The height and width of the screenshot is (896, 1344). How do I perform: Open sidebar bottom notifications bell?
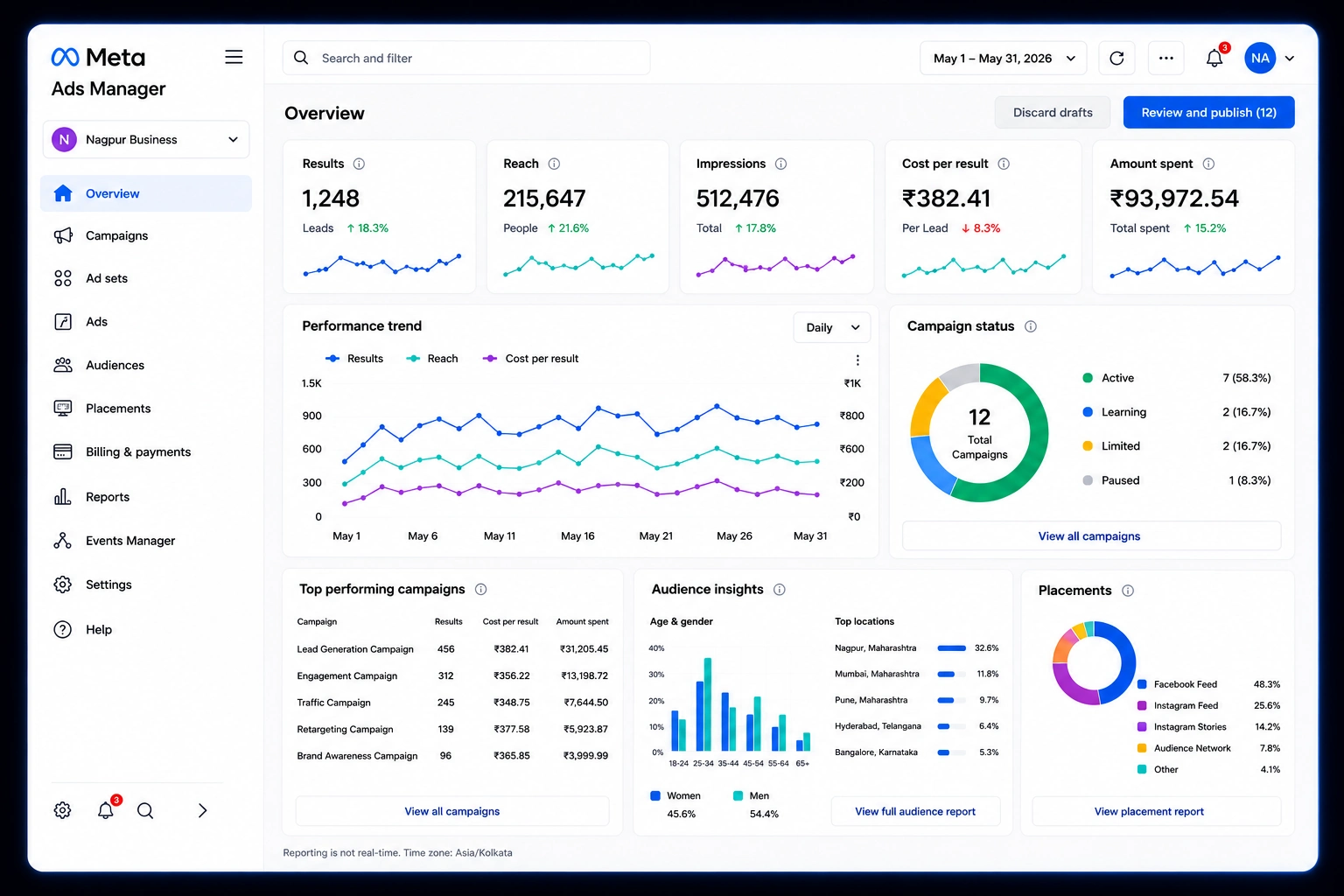tap(106, 810)
